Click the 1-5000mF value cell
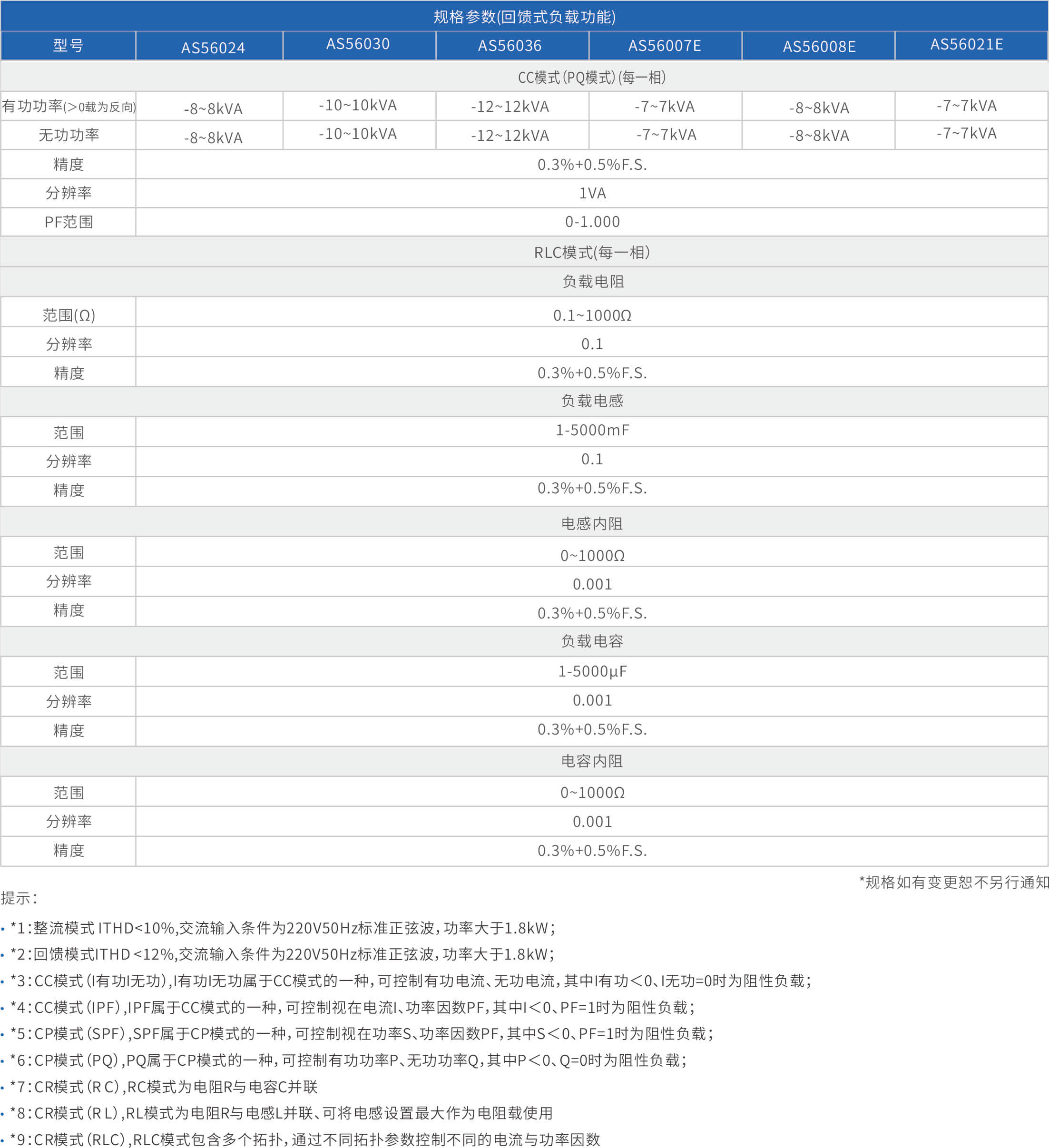The image size is (1049, 1148). pos(592,430)
